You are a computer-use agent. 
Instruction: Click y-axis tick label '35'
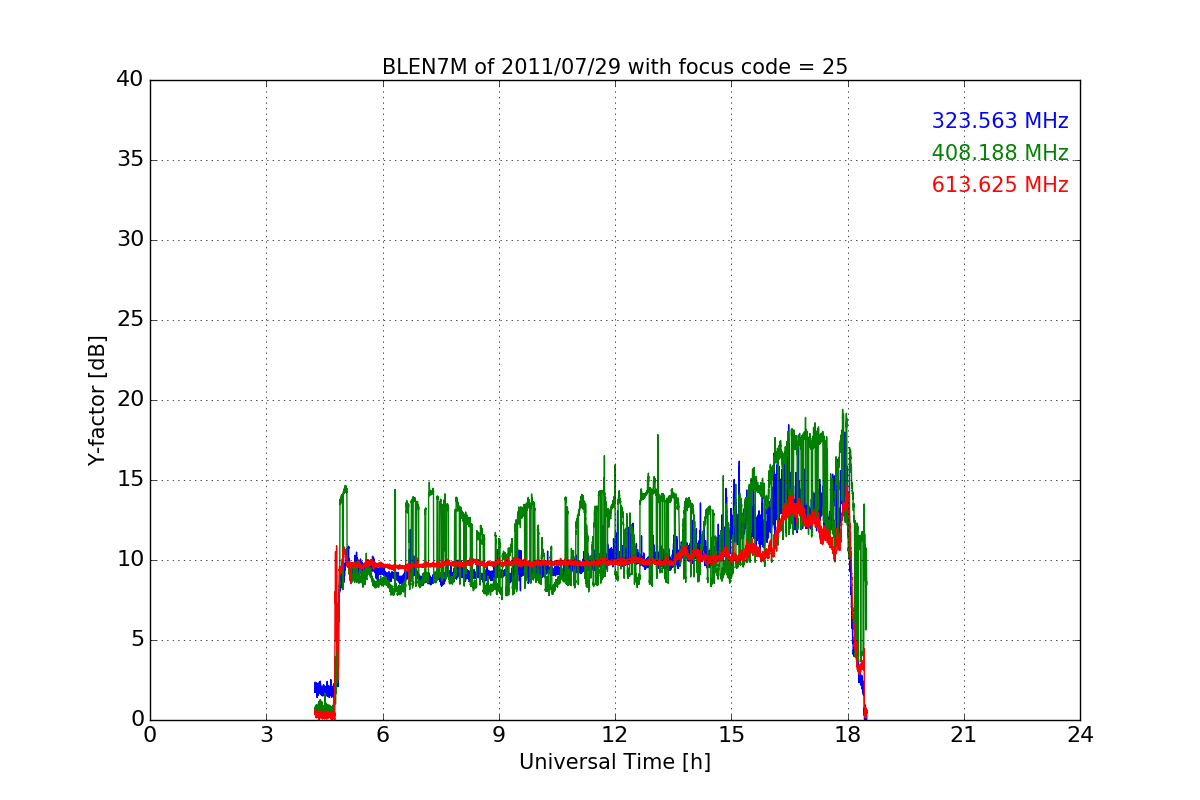tap(130, 160)
